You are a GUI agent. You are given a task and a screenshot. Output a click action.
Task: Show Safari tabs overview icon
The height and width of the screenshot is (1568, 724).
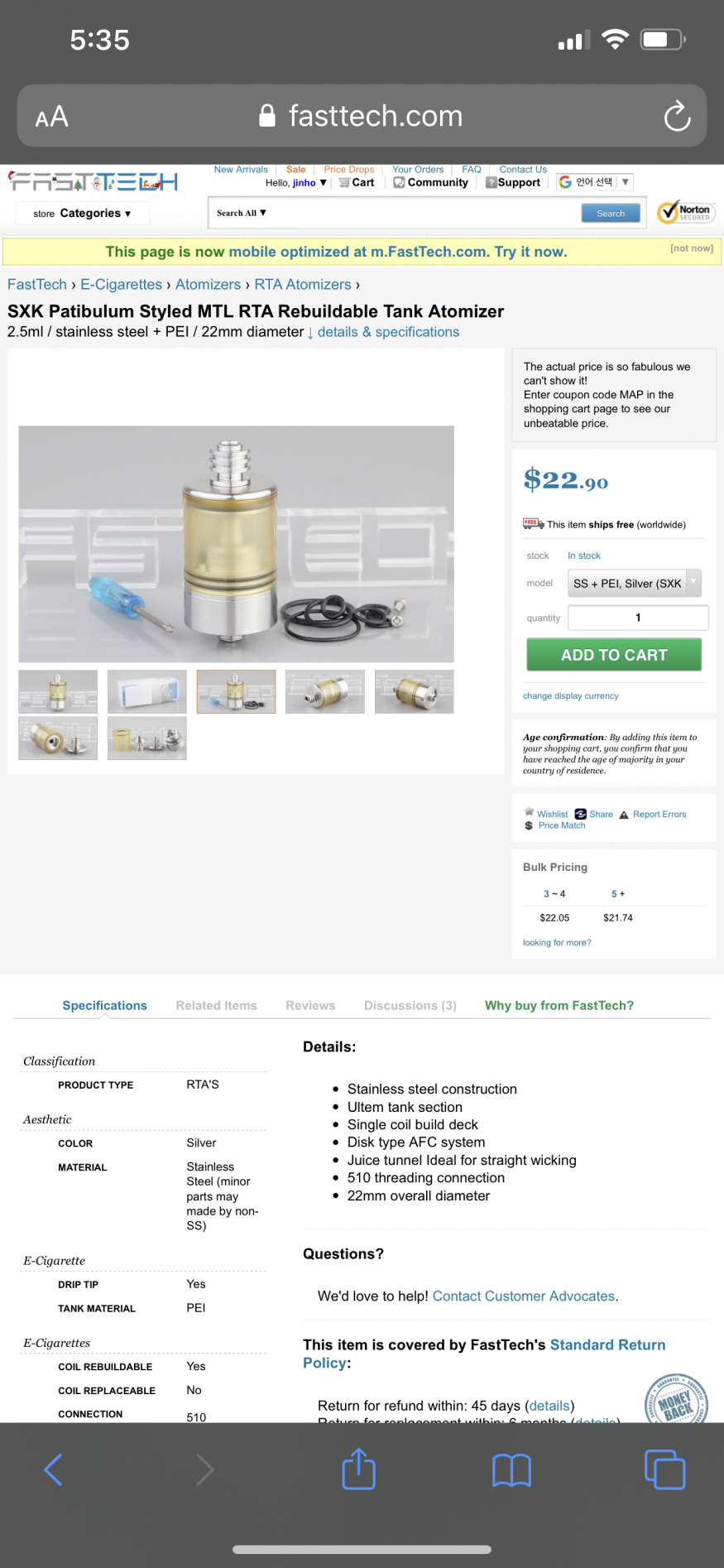pos(664,1469)
